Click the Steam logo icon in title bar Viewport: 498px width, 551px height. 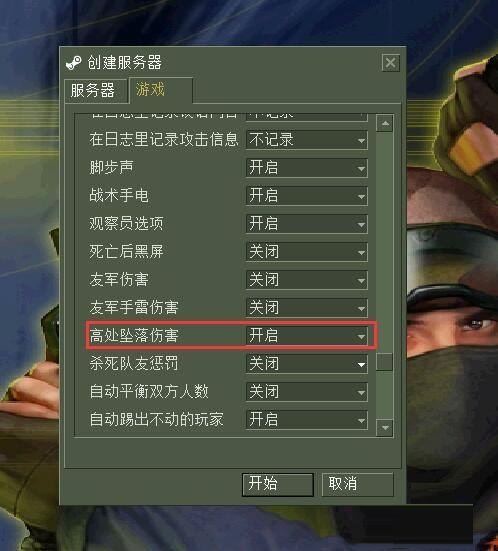73,63
